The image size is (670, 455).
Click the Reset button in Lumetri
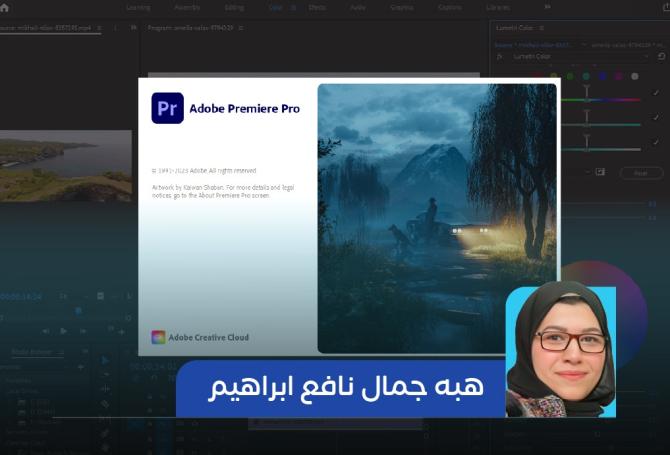641,173
